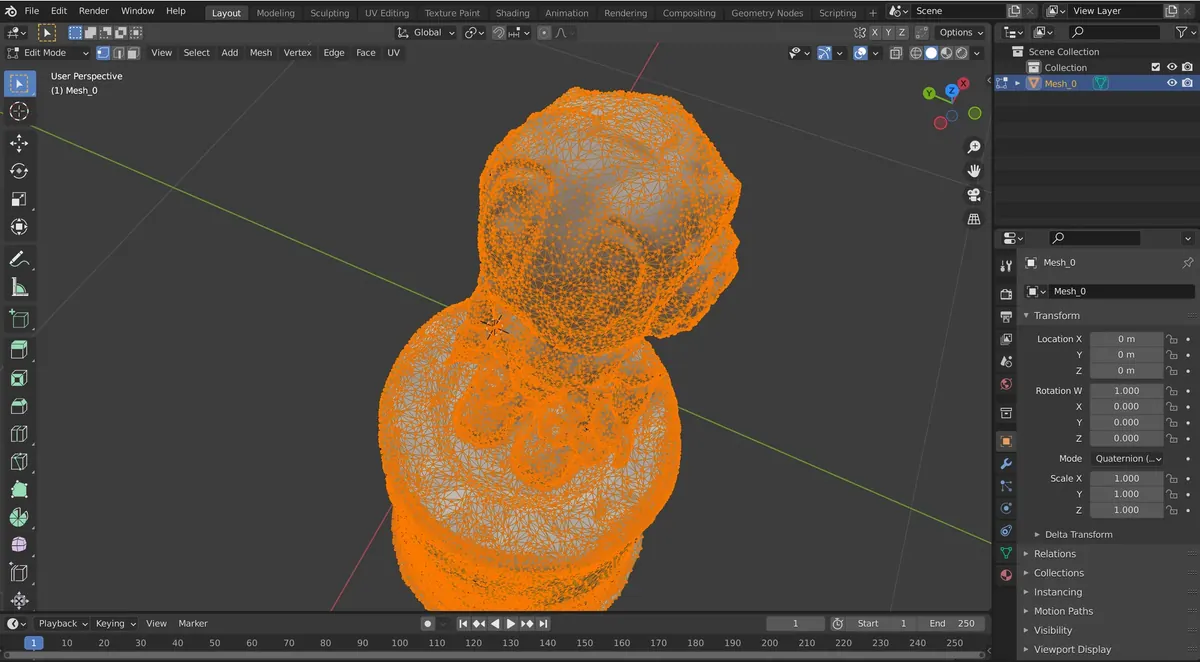Open the Material properties tab
The image size is (1200, 662).
tap(1006, 575)
